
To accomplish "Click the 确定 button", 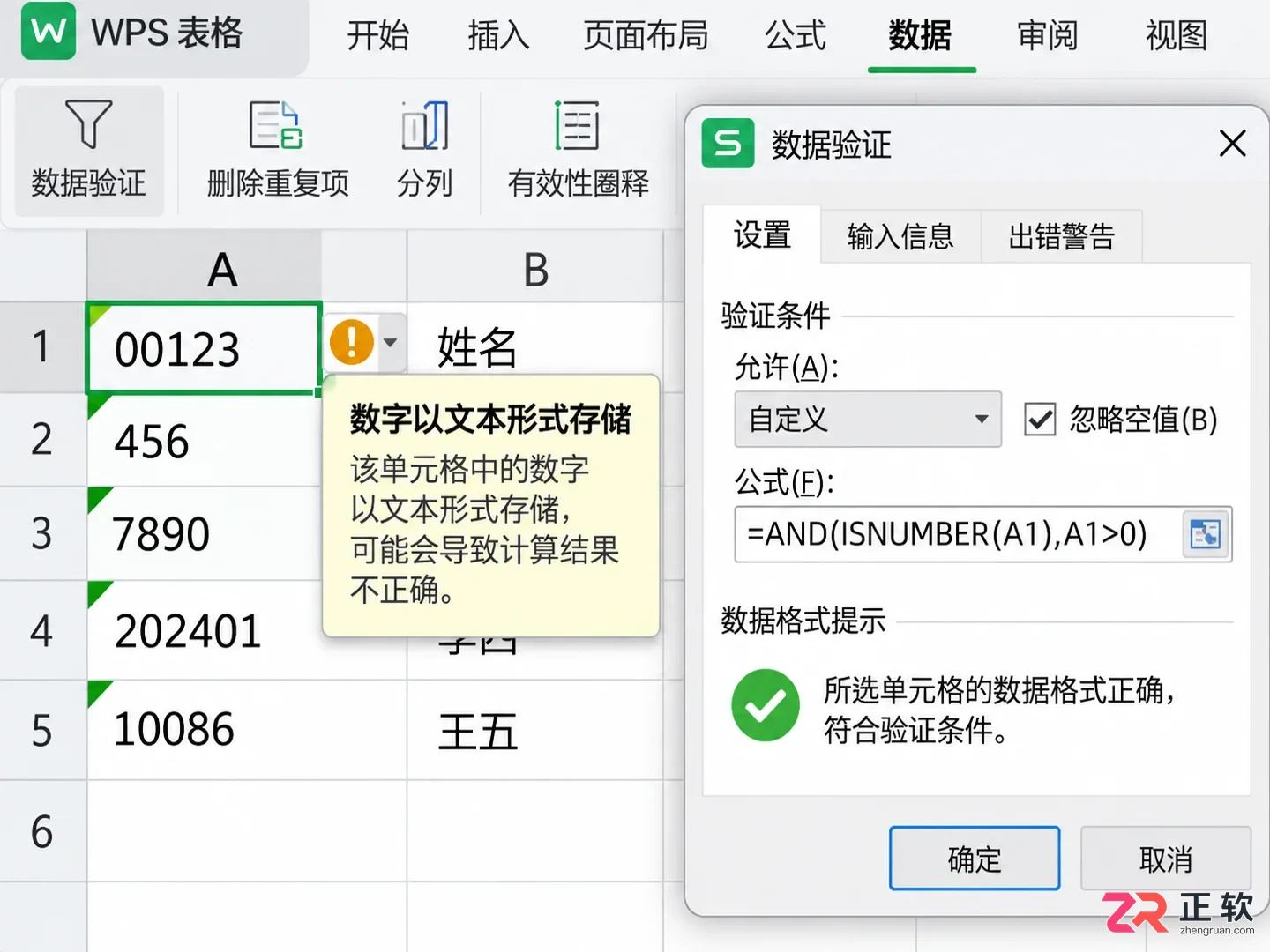I will tap(975, 859).
